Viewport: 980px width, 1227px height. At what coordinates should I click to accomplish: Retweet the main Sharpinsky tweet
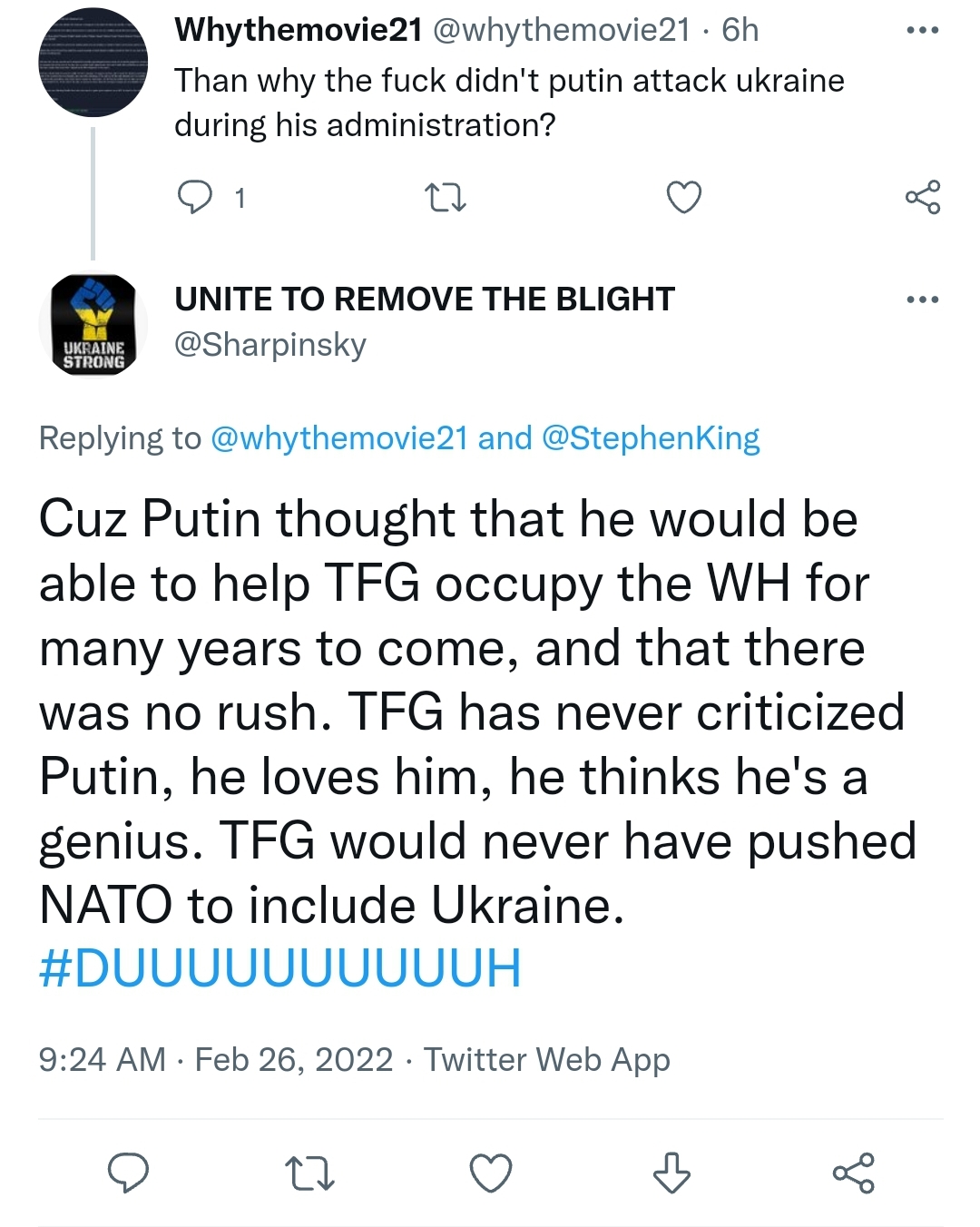[x=309, y=1173]
